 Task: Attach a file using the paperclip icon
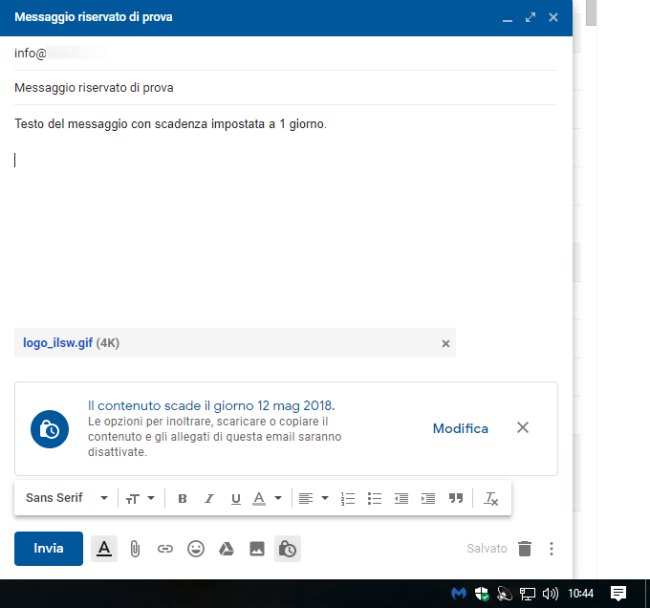point(135,548)
